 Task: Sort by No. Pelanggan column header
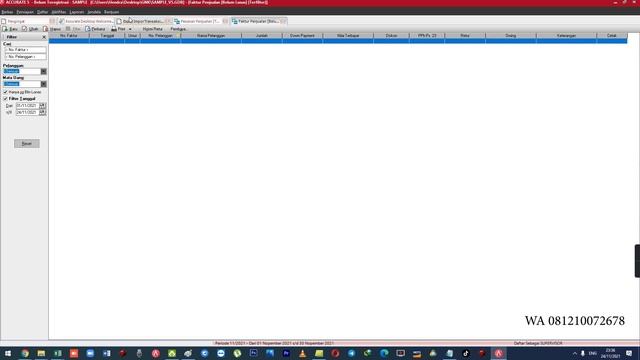[160, 36]
